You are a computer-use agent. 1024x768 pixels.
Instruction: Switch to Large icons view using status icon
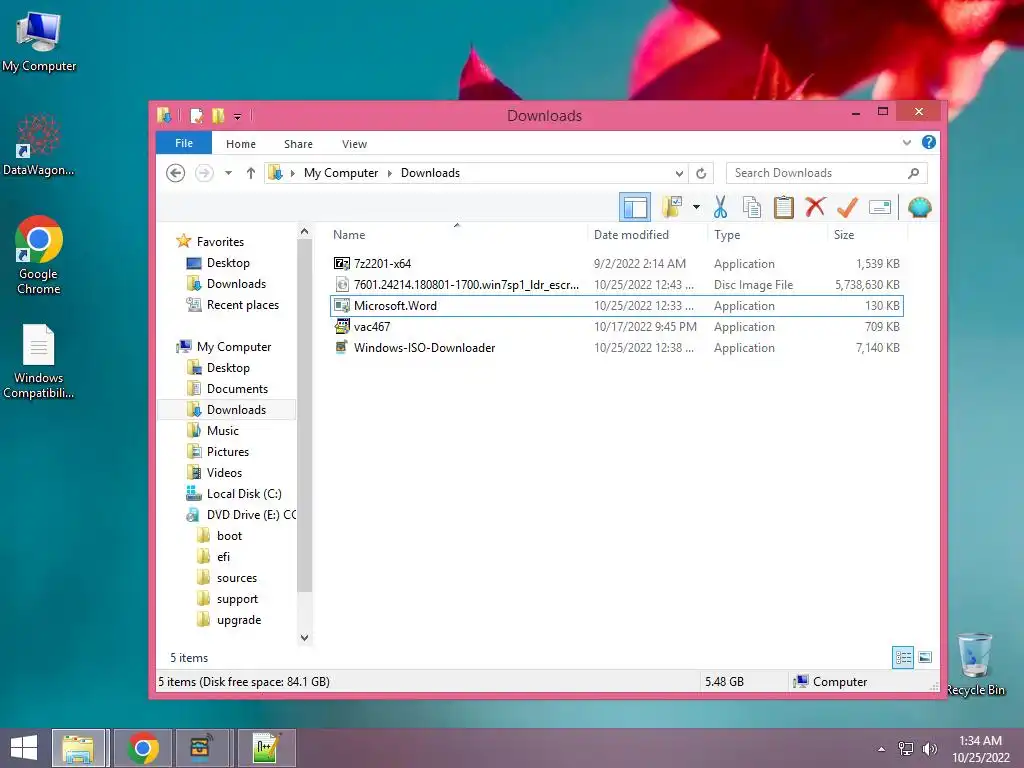click(x=925, y=658)
